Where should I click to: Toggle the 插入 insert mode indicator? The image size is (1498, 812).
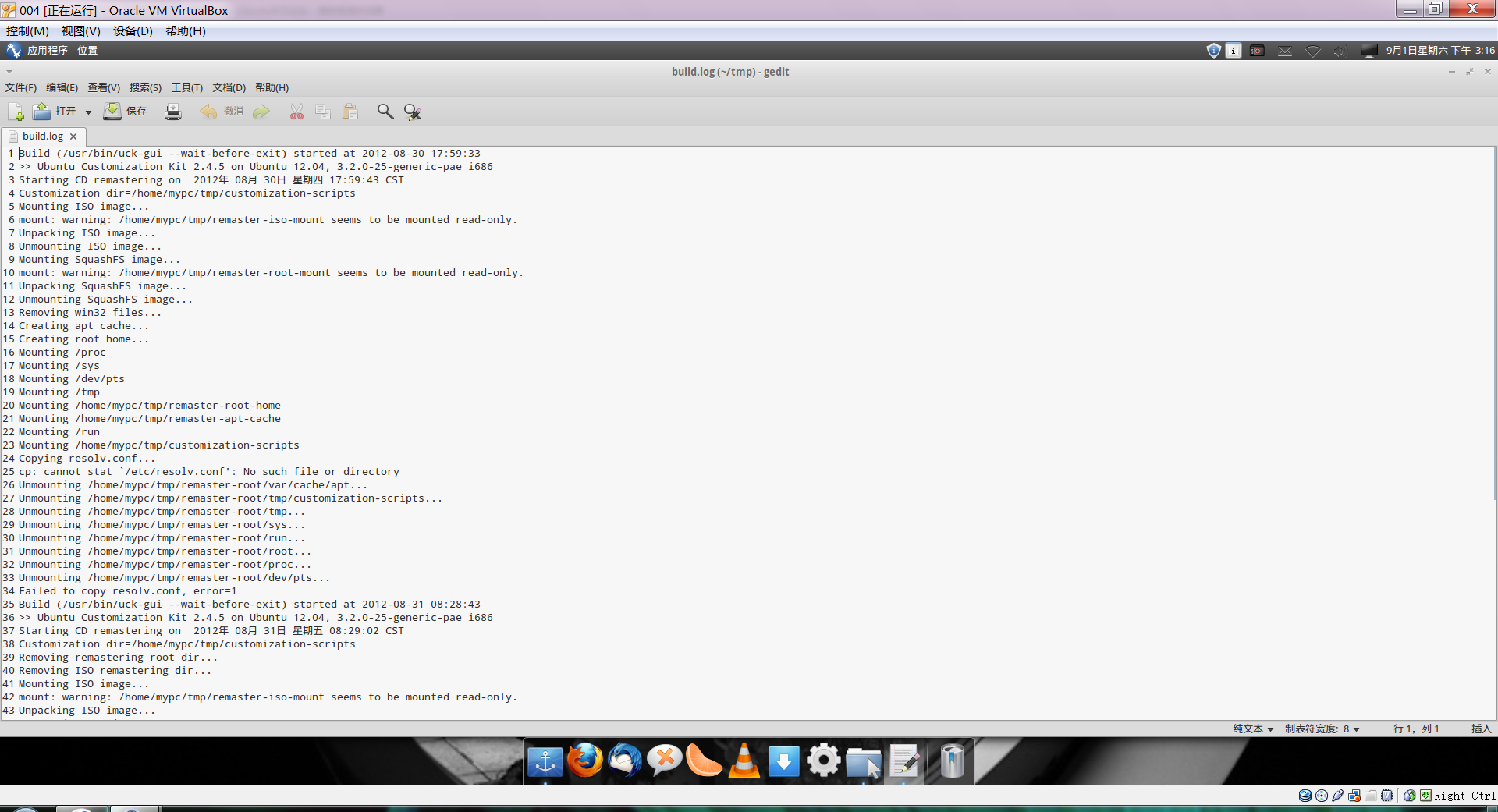pyautogui.click(x=1481, y=729)
